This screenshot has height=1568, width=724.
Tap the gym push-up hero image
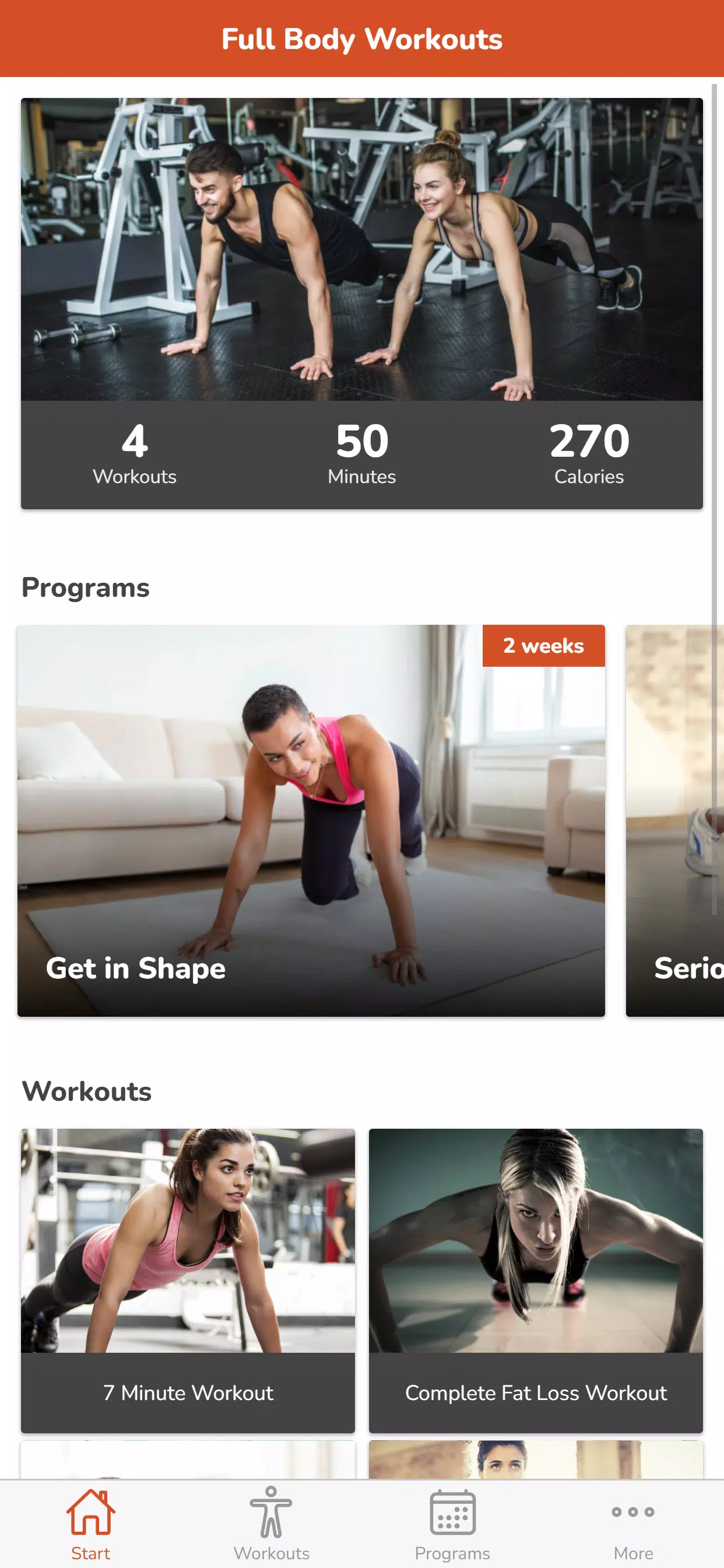(361, 249)
